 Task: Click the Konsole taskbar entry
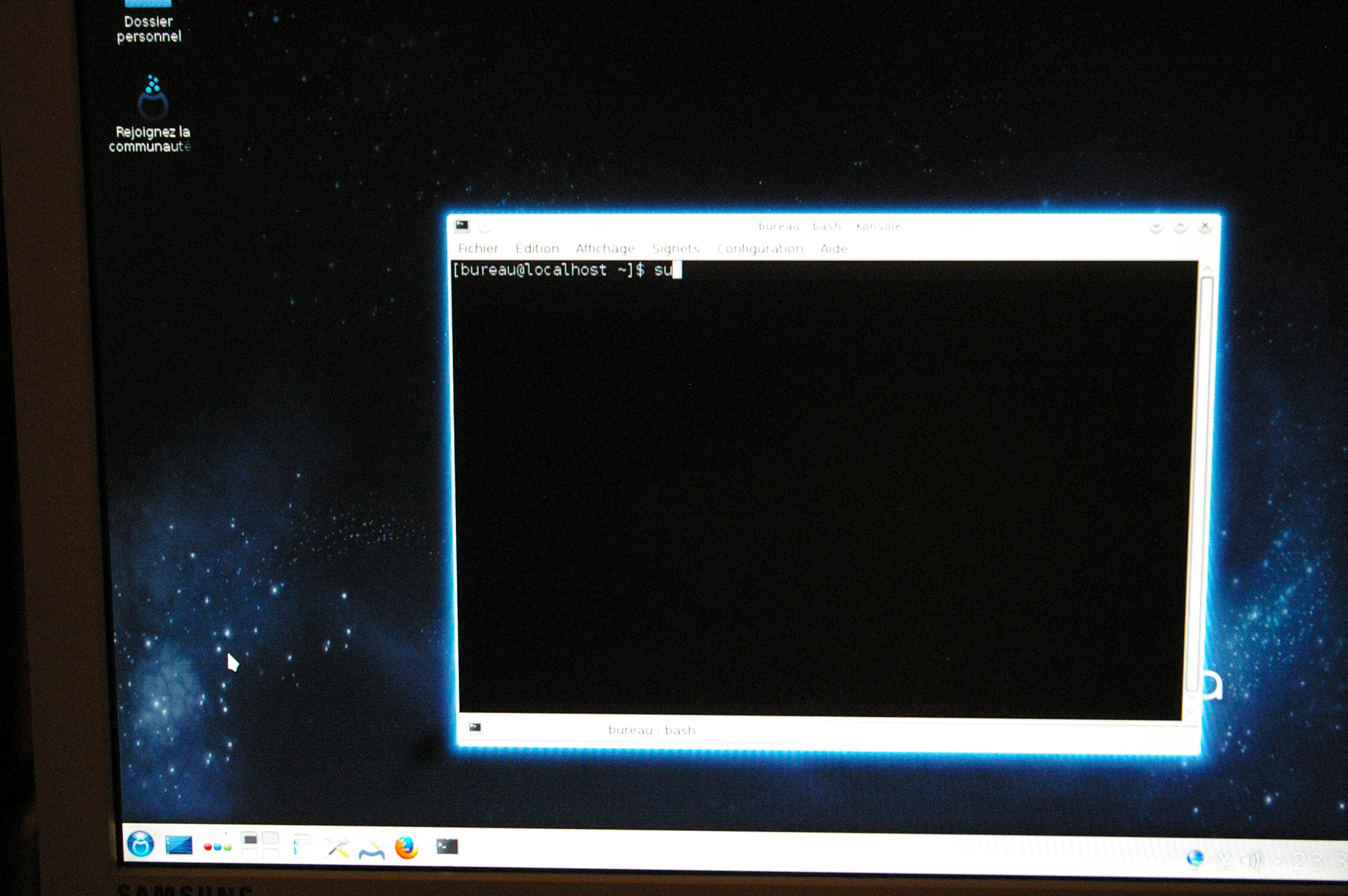point(447,846)
